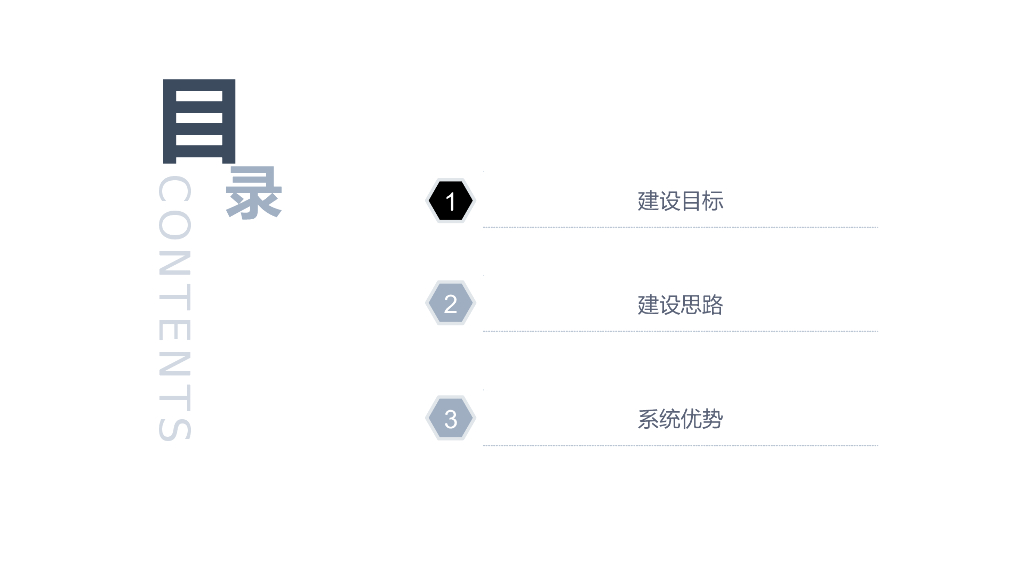Open the 建设思路 section heading
The image size is (1024, 576).
(x=680, y=305)
